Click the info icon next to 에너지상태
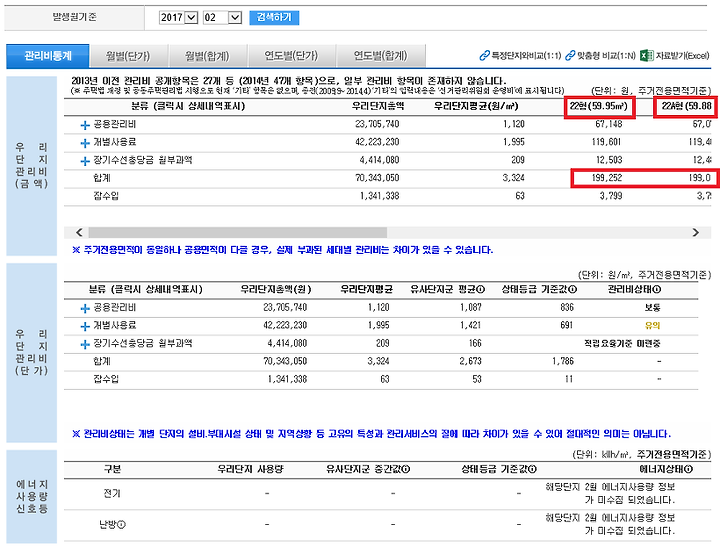This screenshot has height=547, width=720. [689, 469]
